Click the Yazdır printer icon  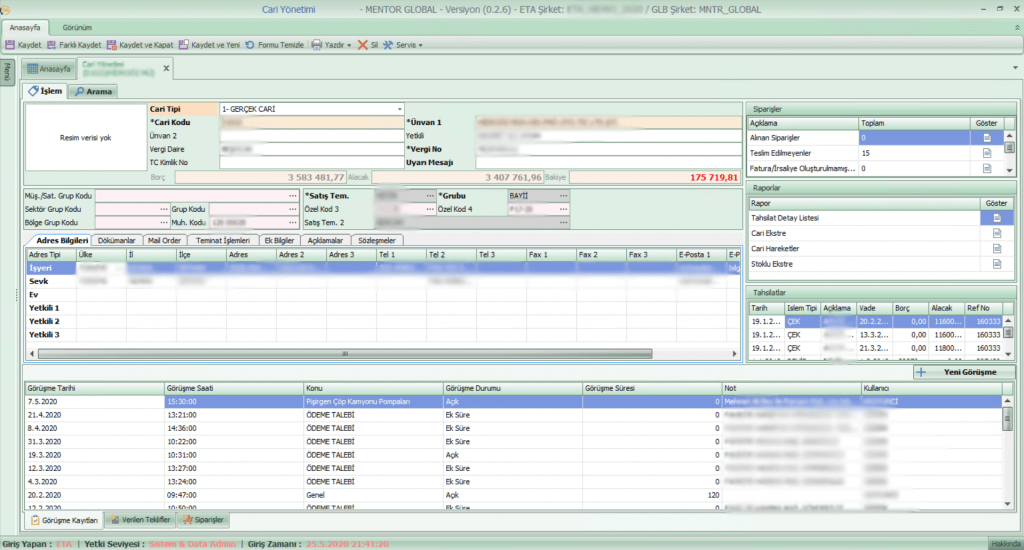[317, 45]
